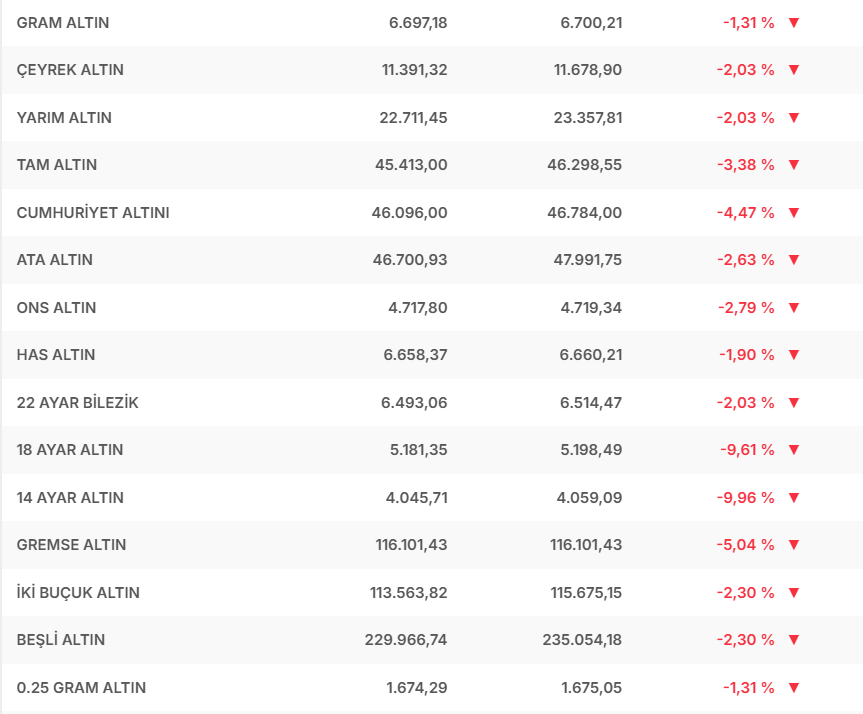Click the red triangle in ONS ALTIN row
Viewport: 863px width, 714px height.
point(794,308)
